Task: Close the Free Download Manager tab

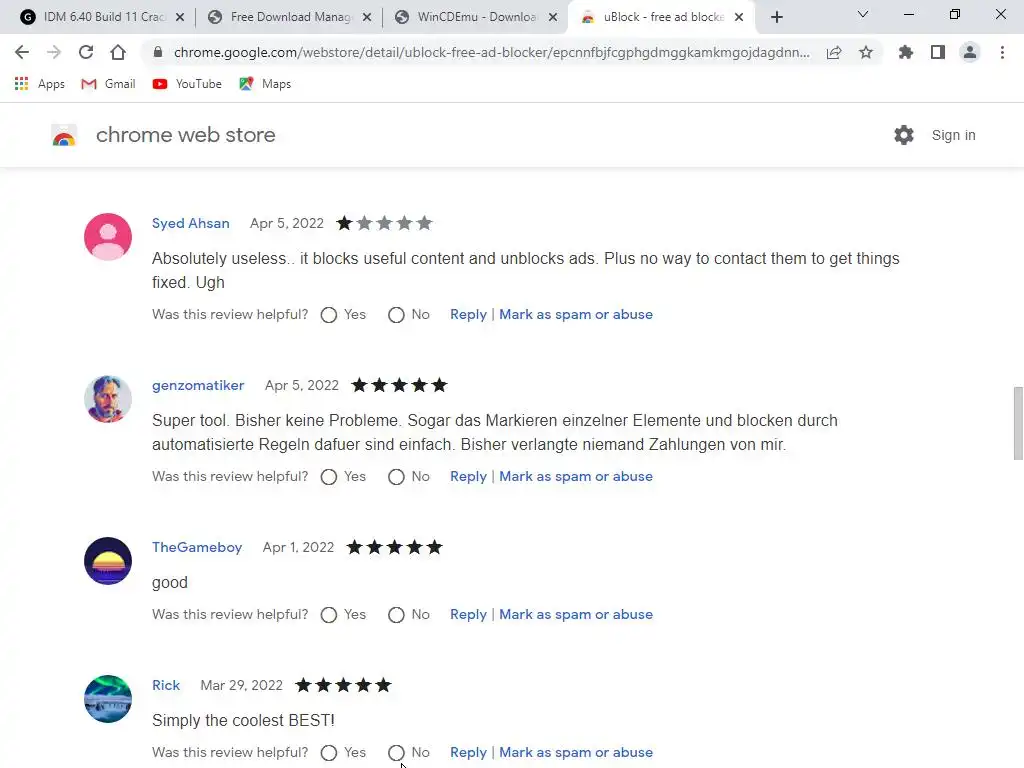Action: 367,18
